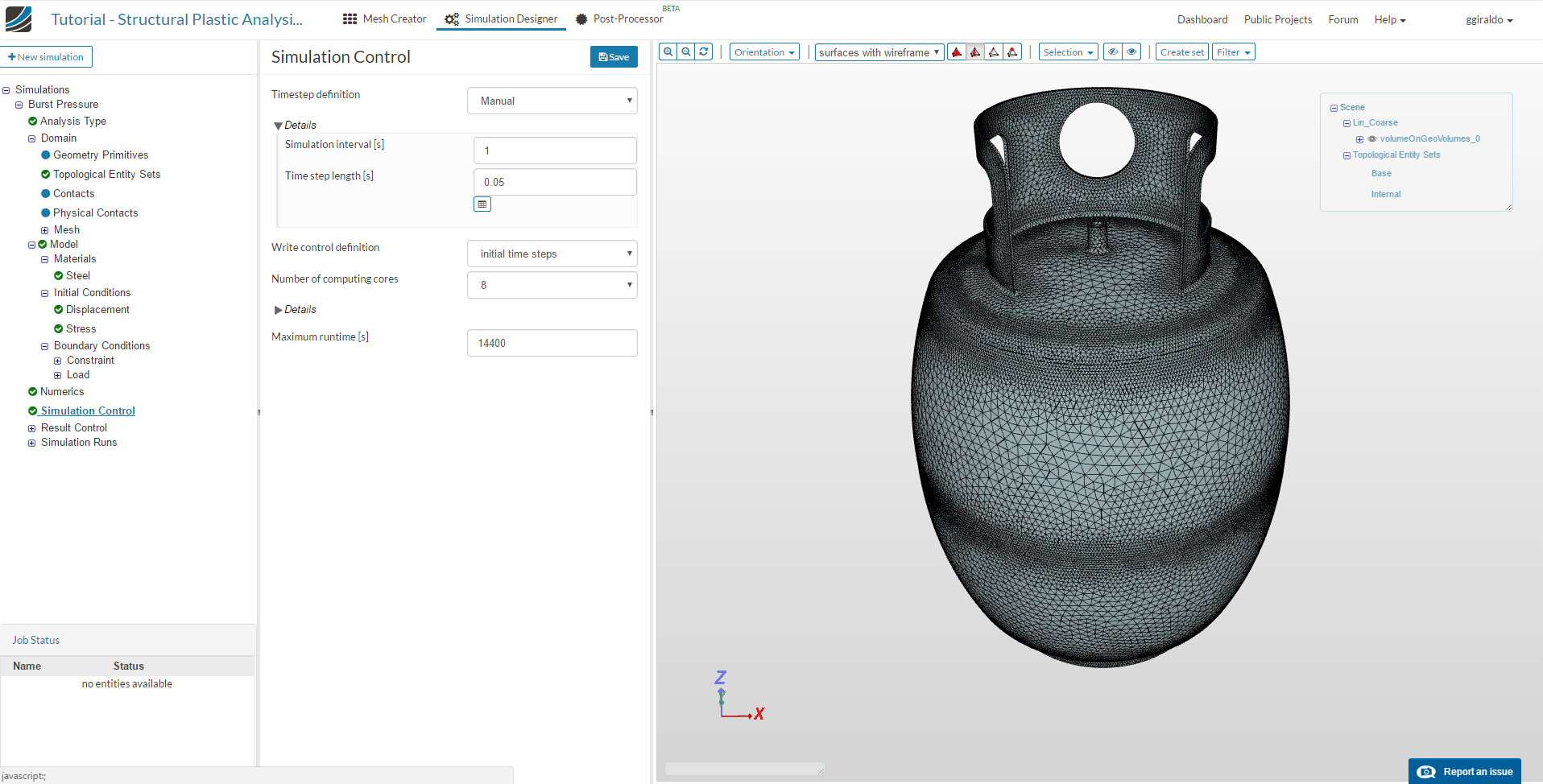
Task: Select the red vertex point pick mode icon
Action: (x=1012, y=52)
